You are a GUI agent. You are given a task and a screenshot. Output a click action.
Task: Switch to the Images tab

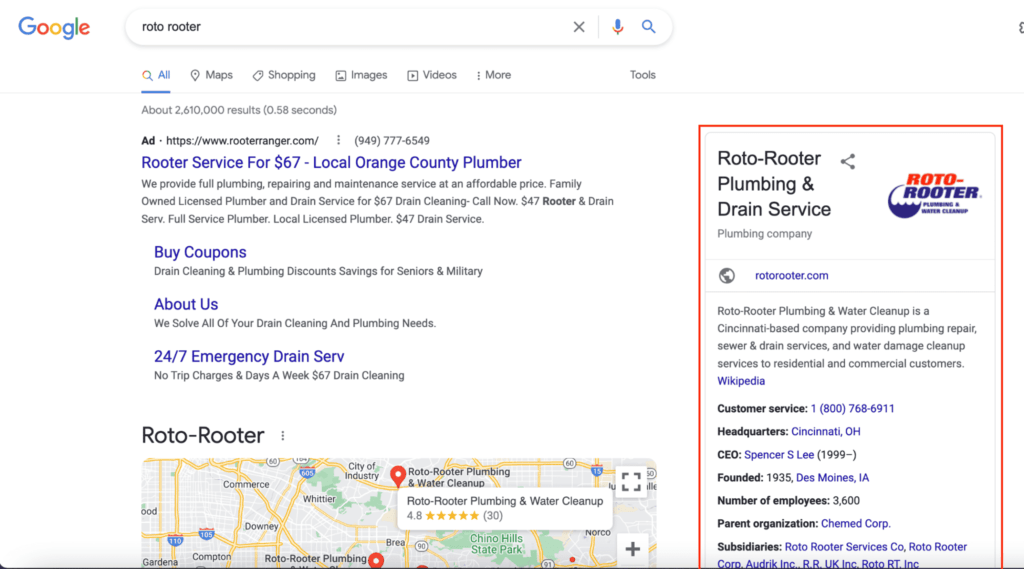click(x=361, y=75)
